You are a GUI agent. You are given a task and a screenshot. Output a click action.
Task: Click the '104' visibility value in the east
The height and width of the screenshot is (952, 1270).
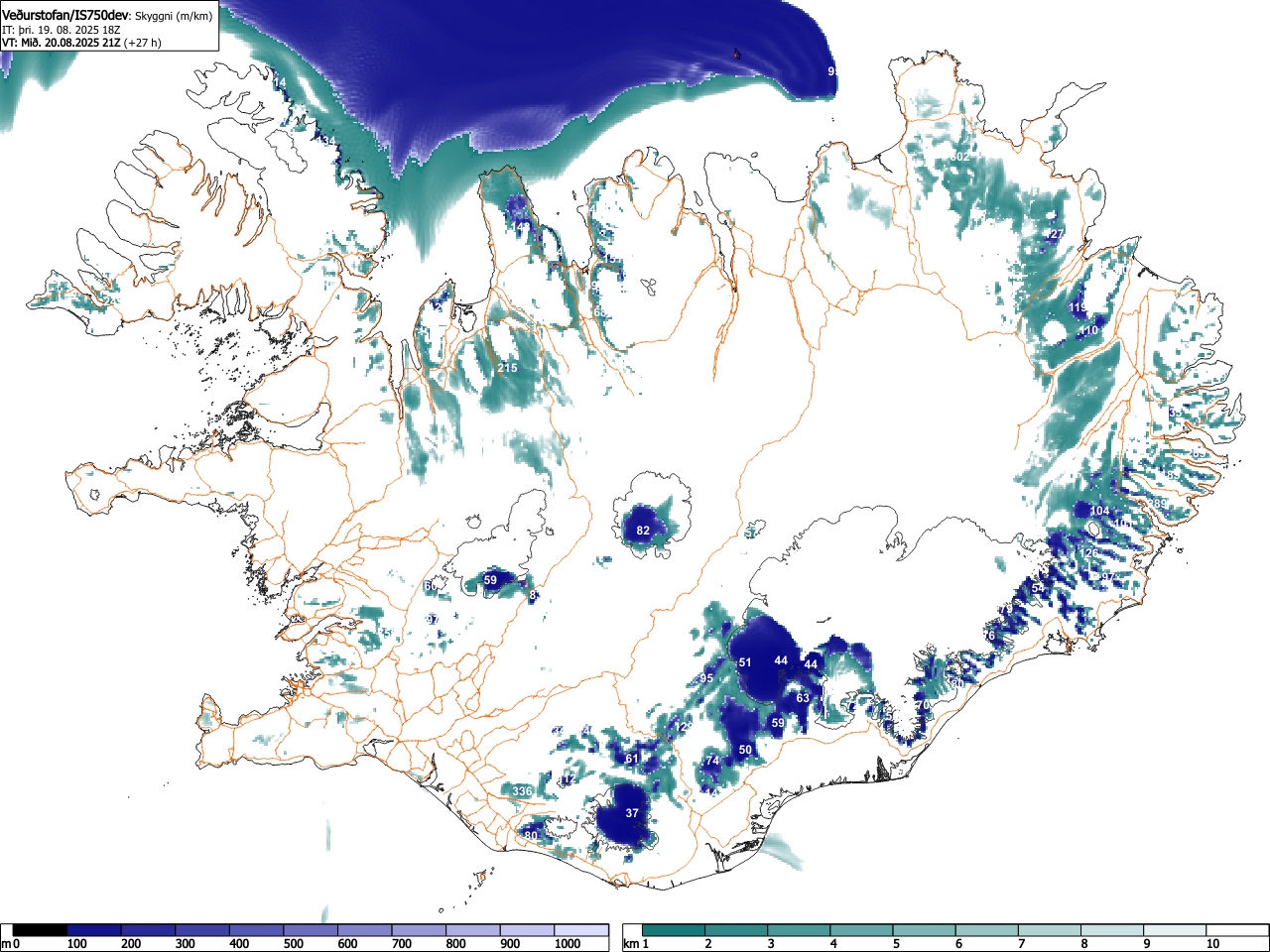1099,511
